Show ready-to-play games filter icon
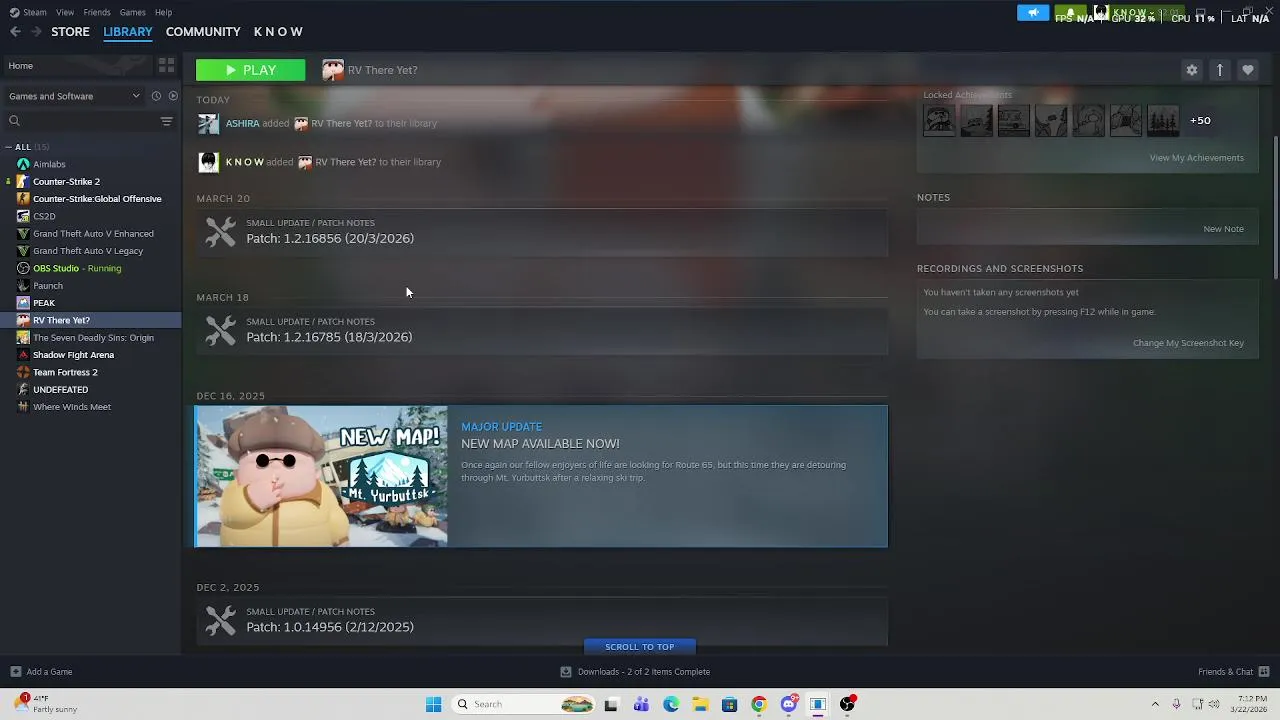Viewport: 1280px width, 720px height. (173, 96)
